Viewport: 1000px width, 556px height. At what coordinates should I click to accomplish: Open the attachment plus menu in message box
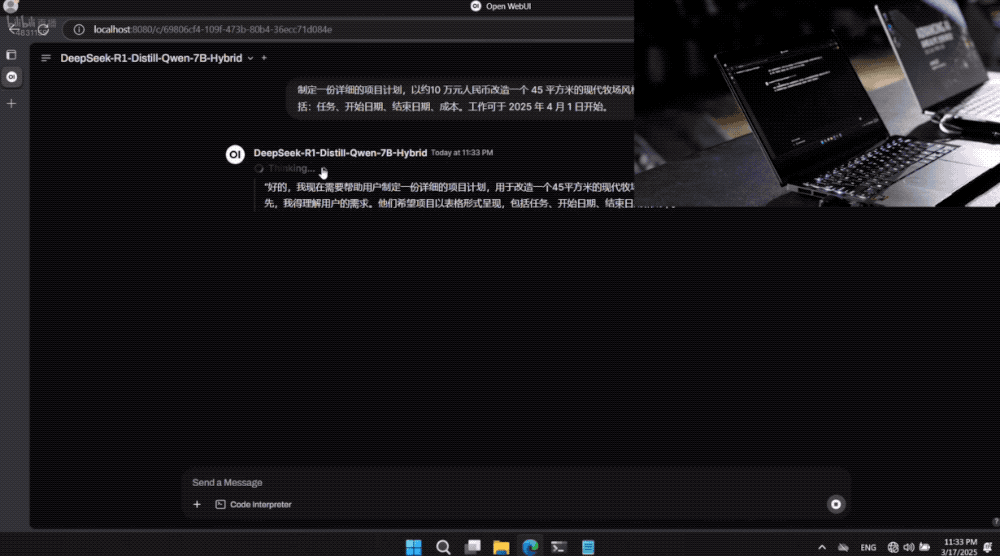[x=197, y=504]
